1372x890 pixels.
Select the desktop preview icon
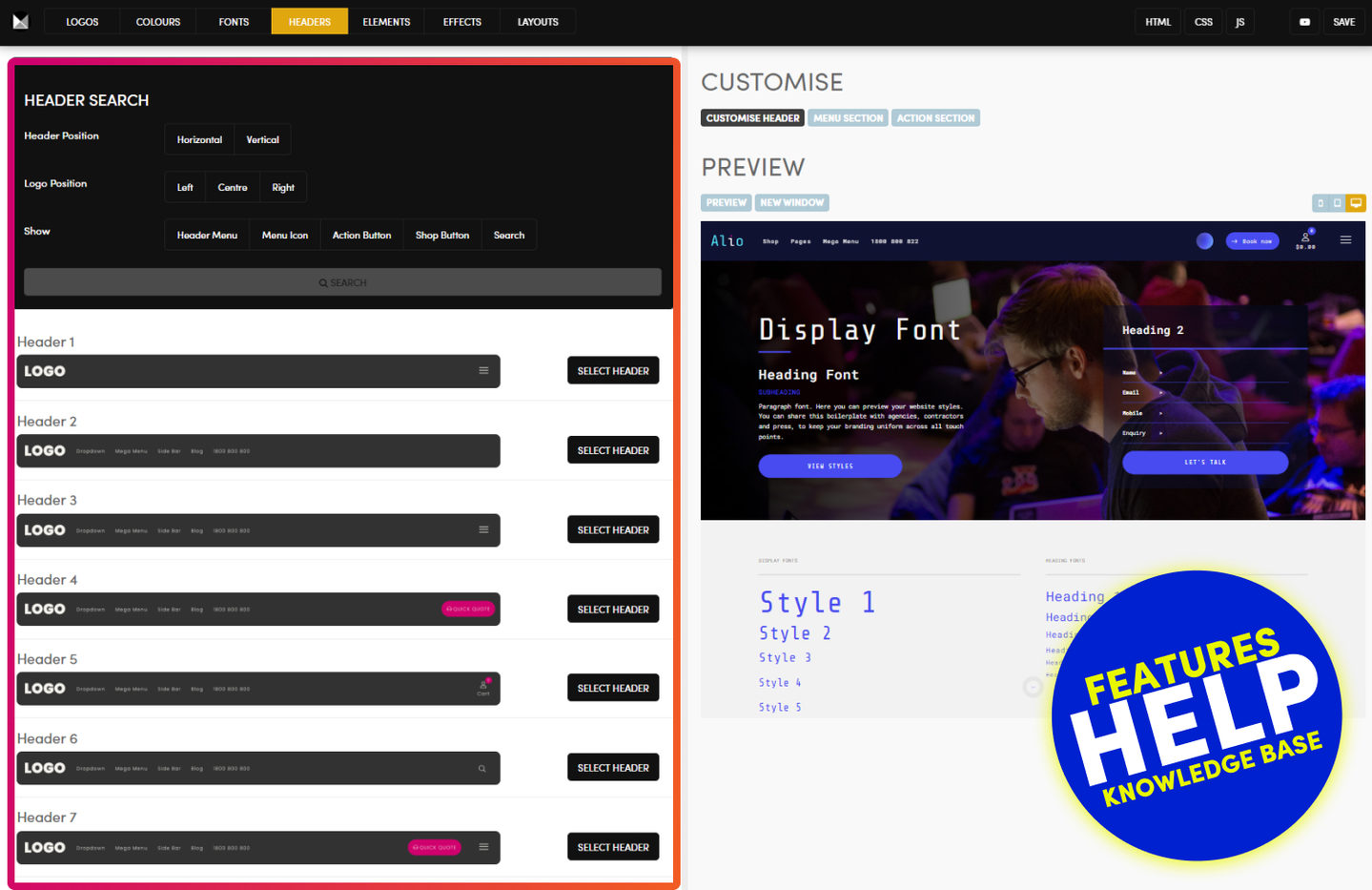point(1356,203)
